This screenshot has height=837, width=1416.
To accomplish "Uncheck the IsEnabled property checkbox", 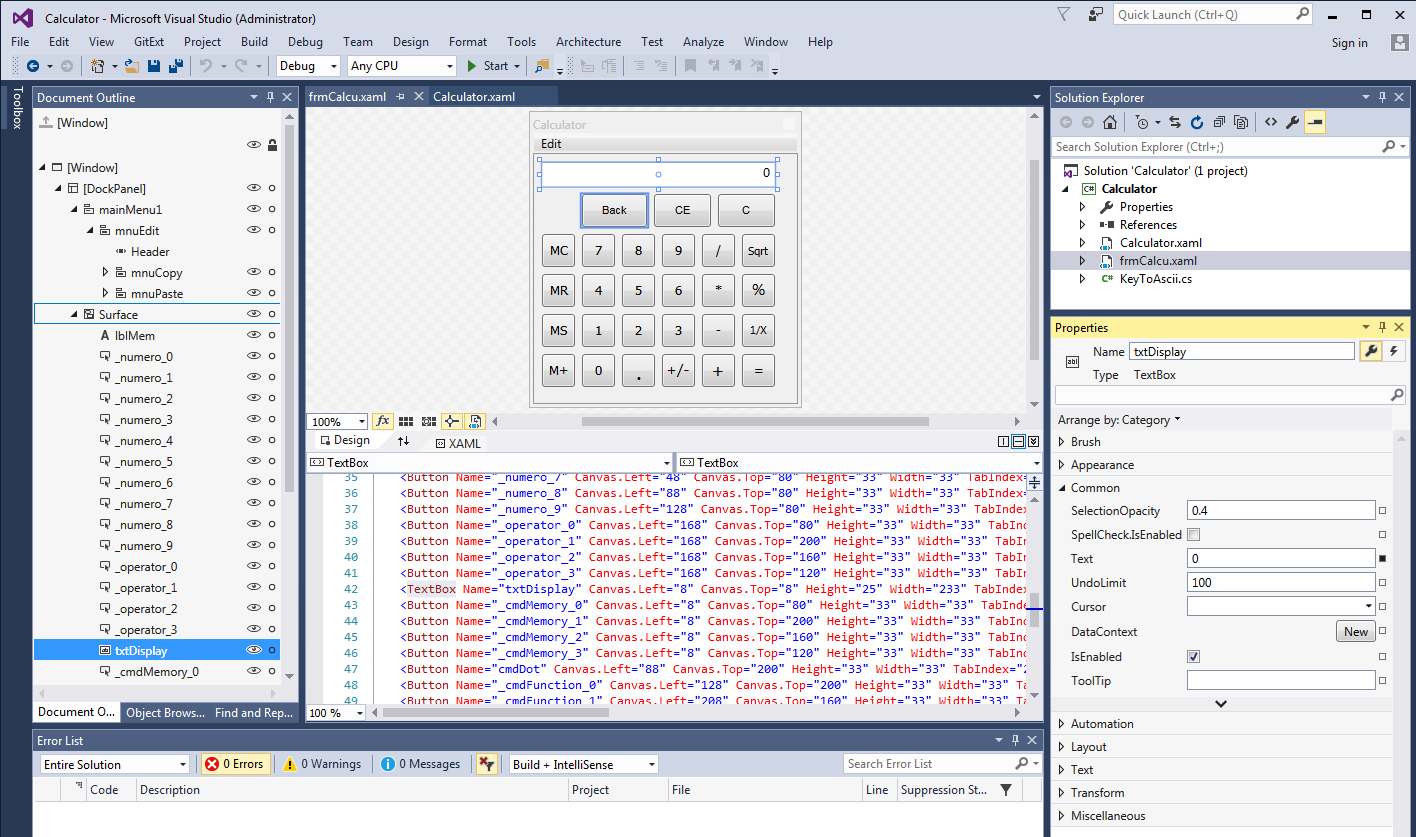I will tap(1193, 657).
